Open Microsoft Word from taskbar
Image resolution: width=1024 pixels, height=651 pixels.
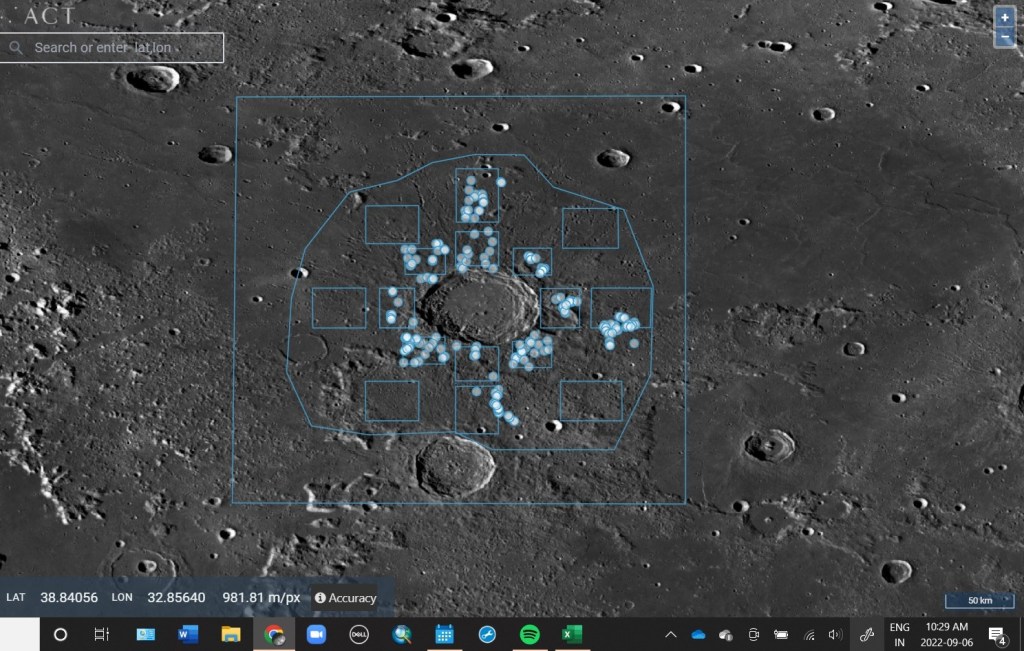click(x=188, y=634)
